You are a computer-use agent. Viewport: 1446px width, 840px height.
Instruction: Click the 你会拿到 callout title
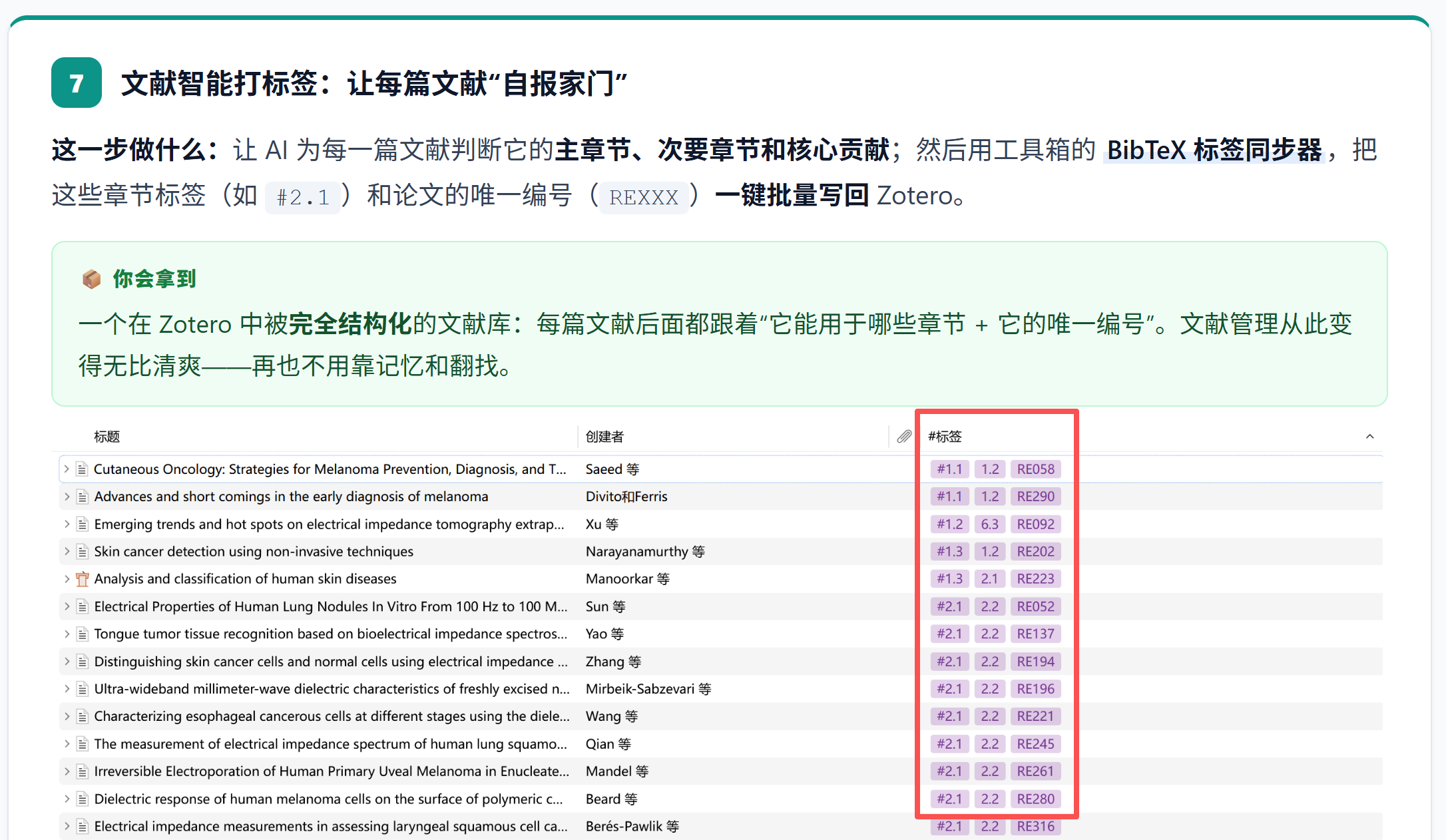(x=154, y=279)
